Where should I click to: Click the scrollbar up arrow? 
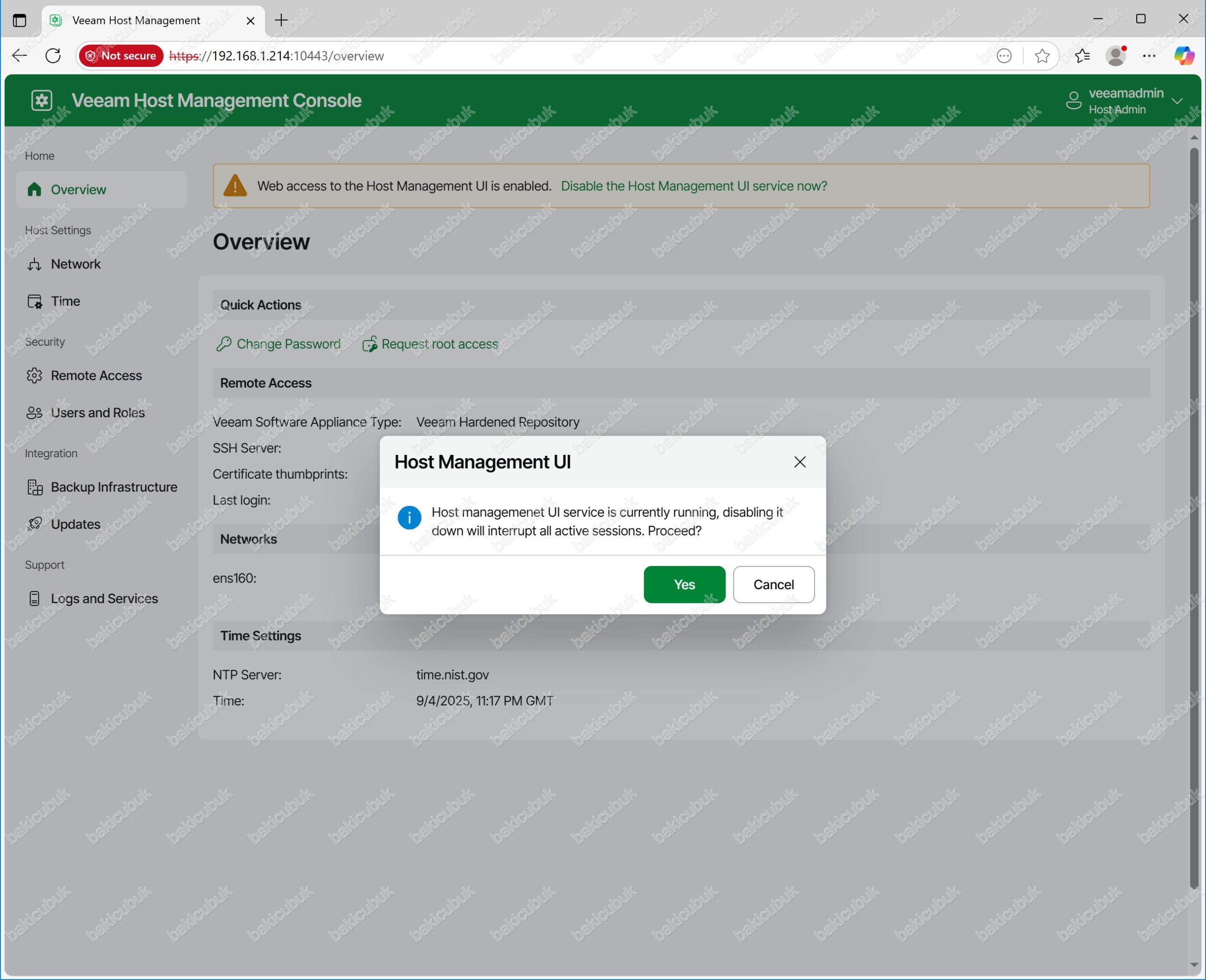click(1194, 137)
